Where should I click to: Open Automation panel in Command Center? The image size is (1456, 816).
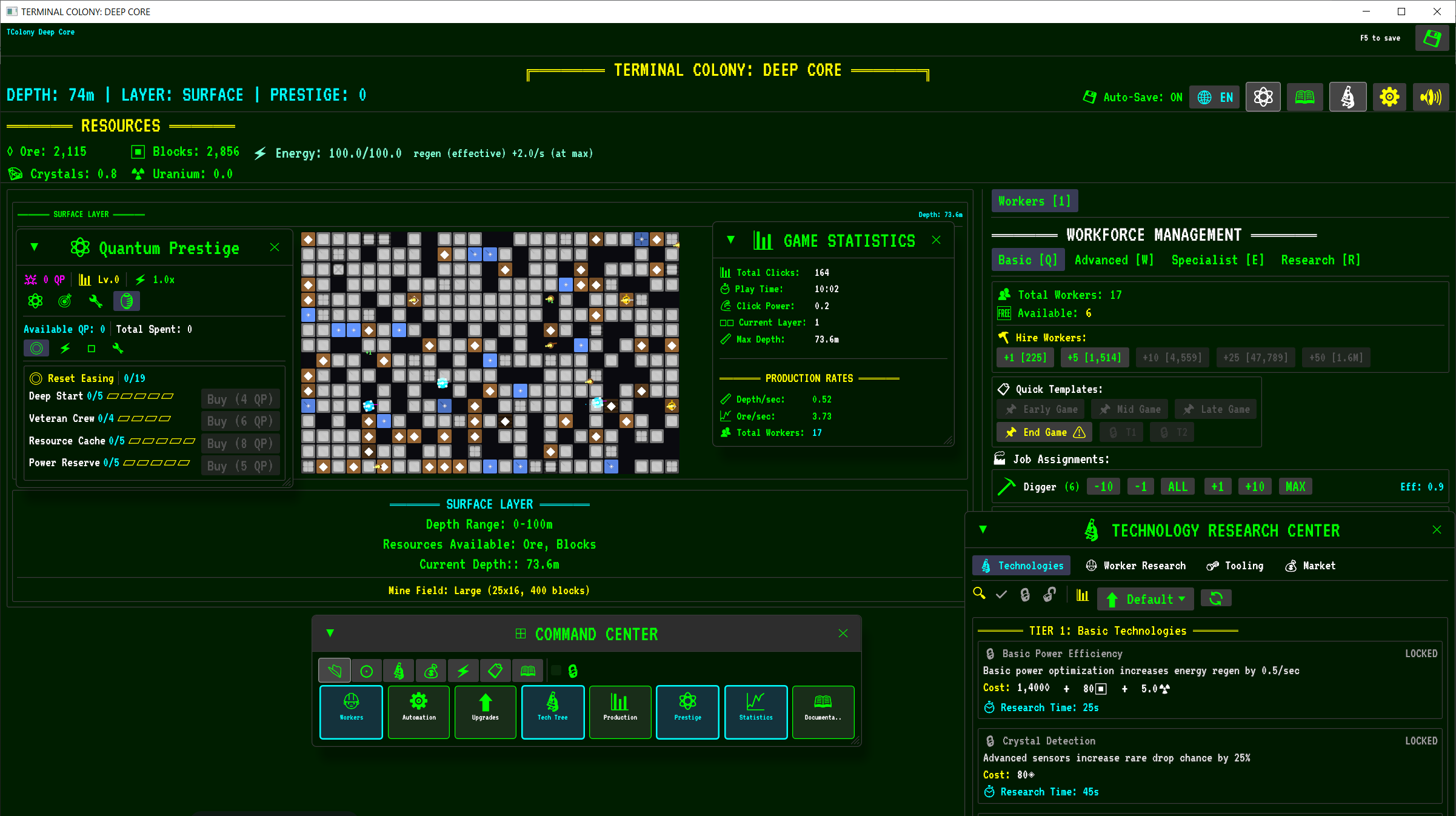point(419,711)
